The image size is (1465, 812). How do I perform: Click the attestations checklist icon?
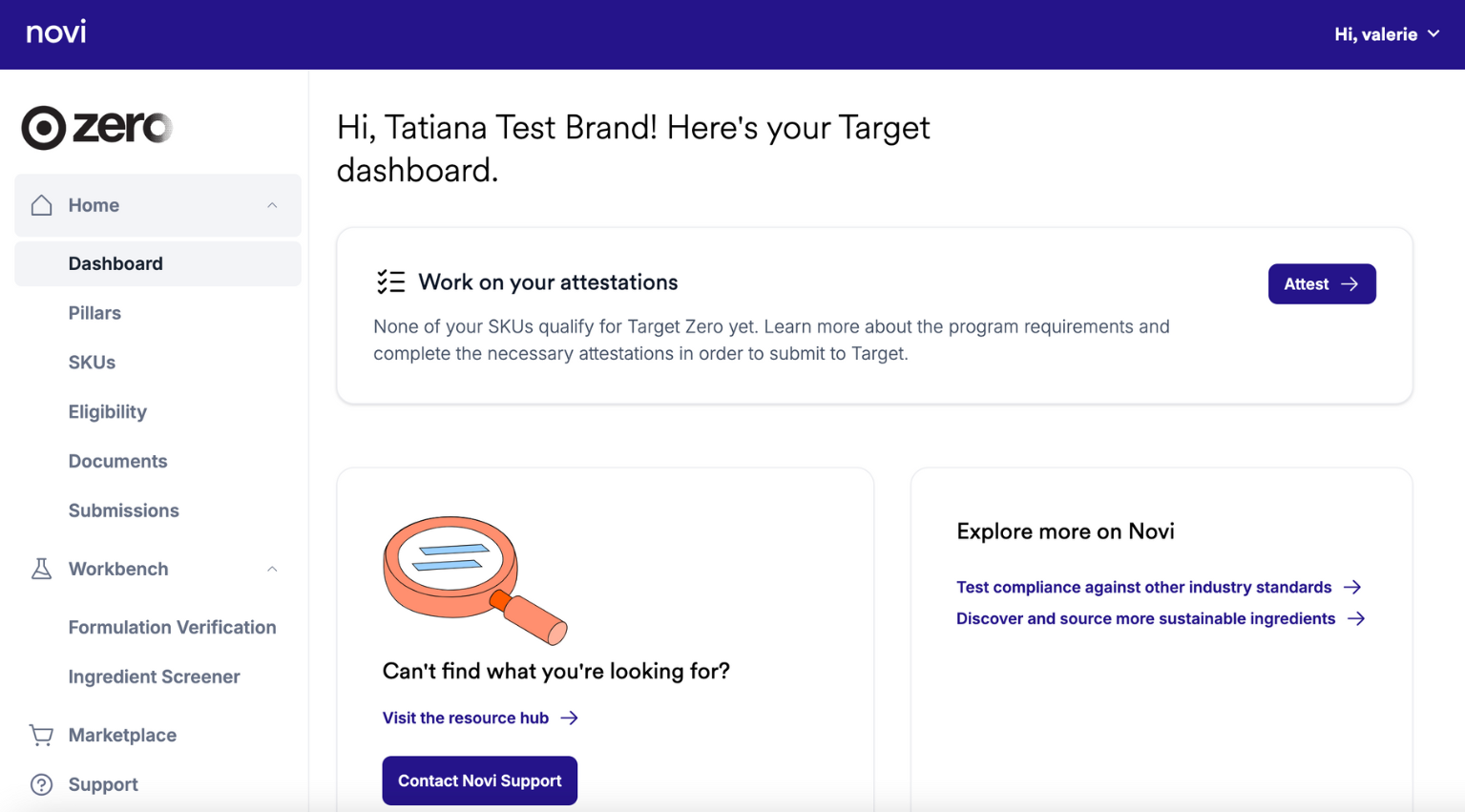pyautogui.click(x=390, y=281)
